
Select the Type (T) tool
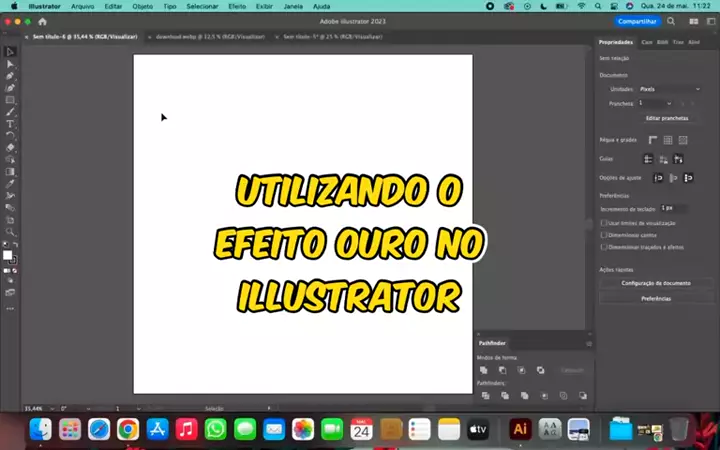tap(10, 124)
